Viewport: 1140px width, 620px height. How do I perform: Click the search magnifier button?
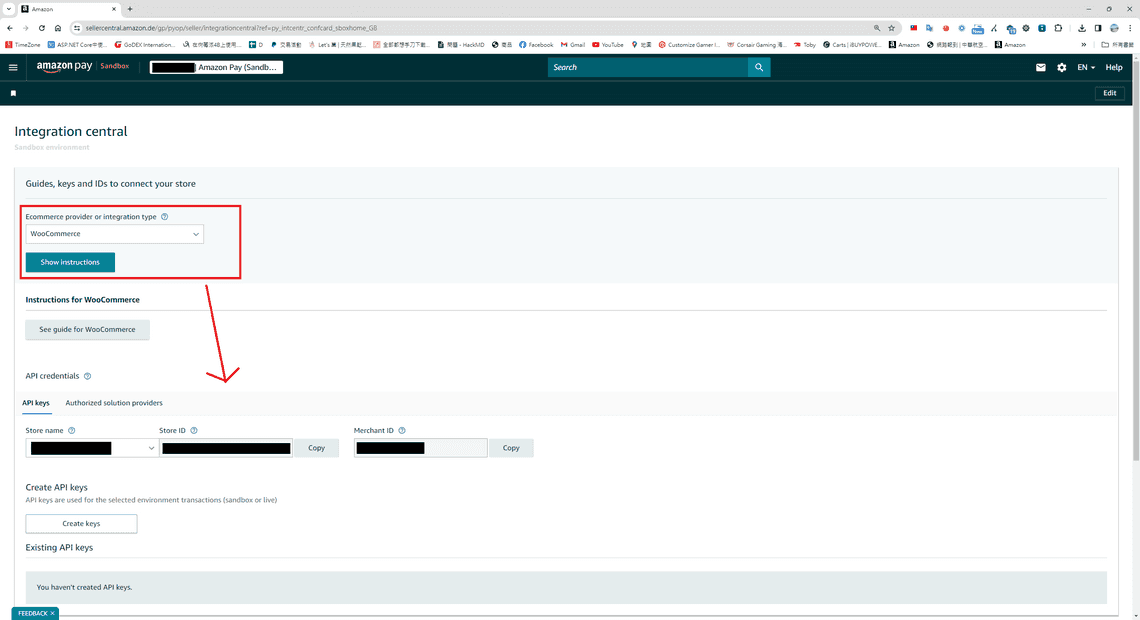(x=760, y=67)
